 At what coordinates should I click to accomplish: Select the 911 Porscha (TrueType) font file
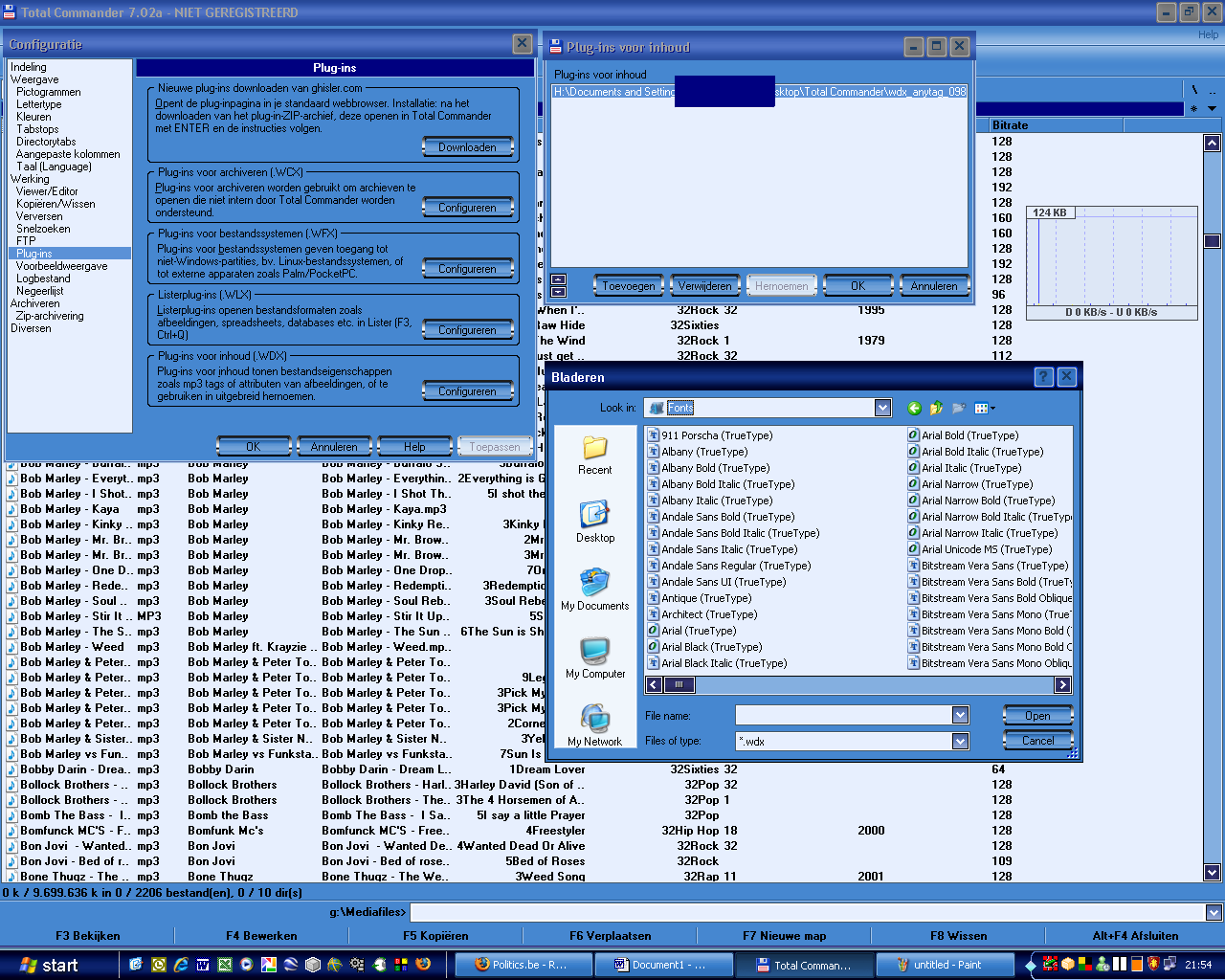(710, 435)
